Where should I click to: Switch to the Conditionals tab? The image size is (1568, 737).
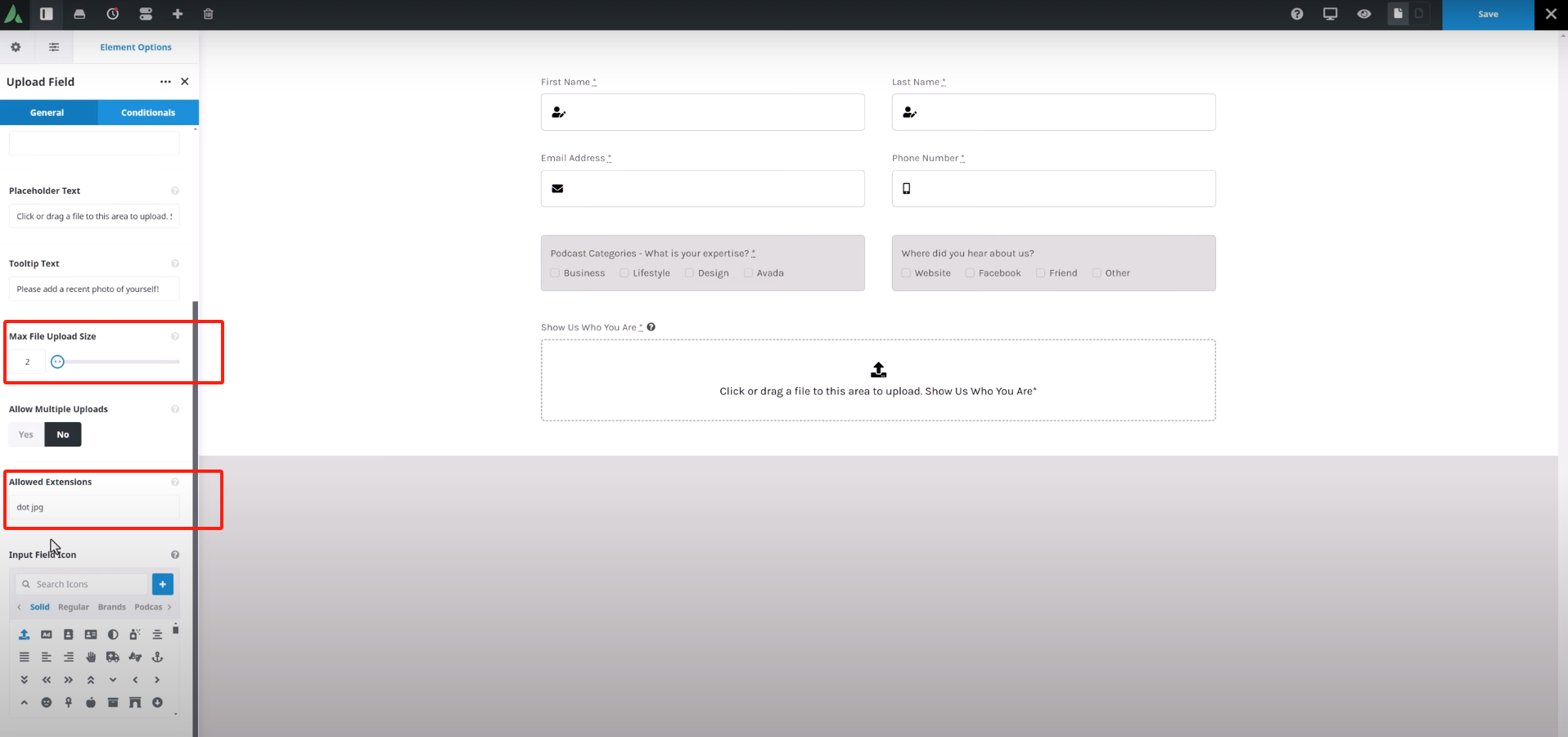point(148,113)
